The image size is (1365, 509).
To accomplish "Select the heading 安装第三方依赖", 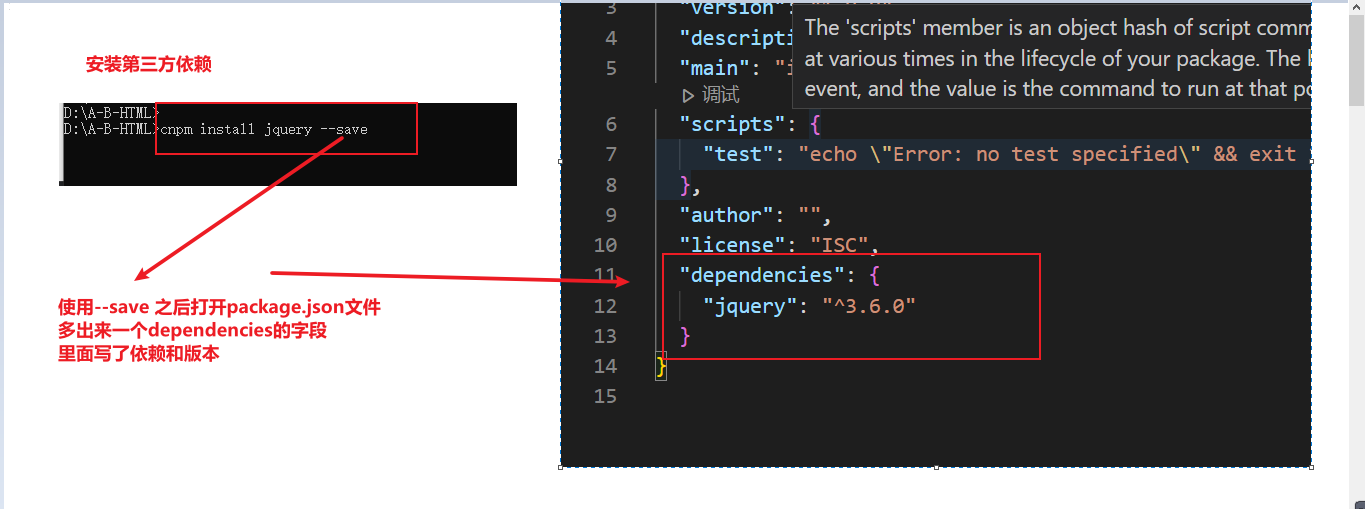I will [149, 65].
